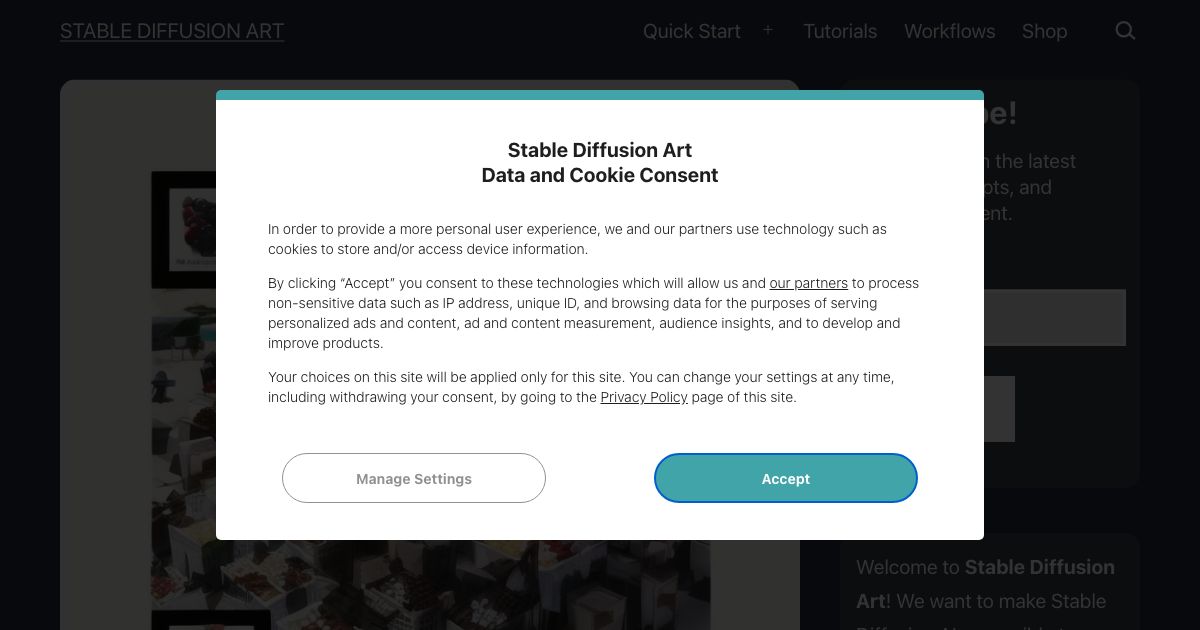Accept the data and cookie consent
Screen dimensions: 1200x630
coord(785,478)
